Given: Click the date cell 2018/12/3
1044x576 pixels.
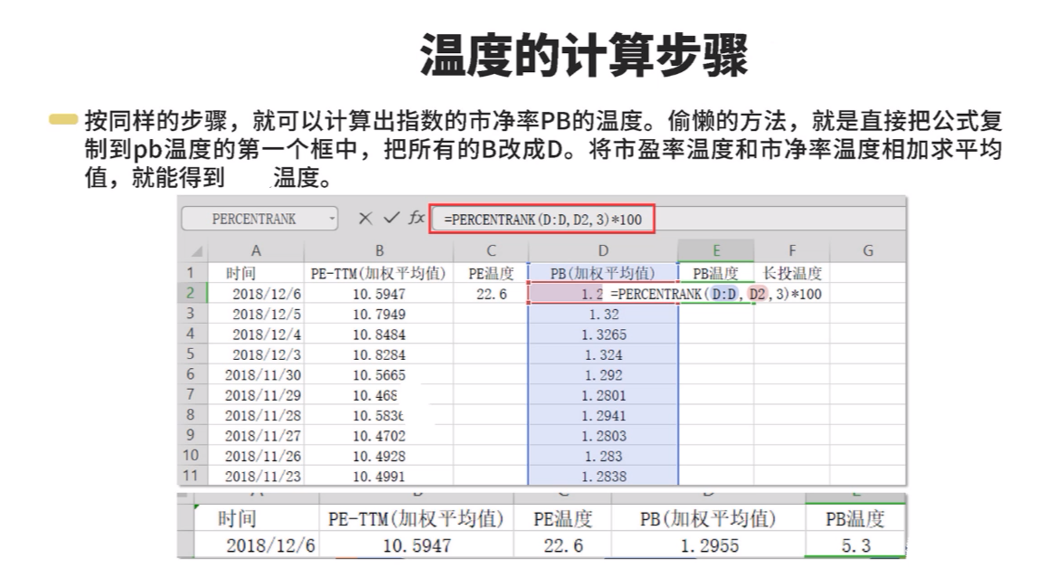Looking at the screenshot, I should point(256,354).
